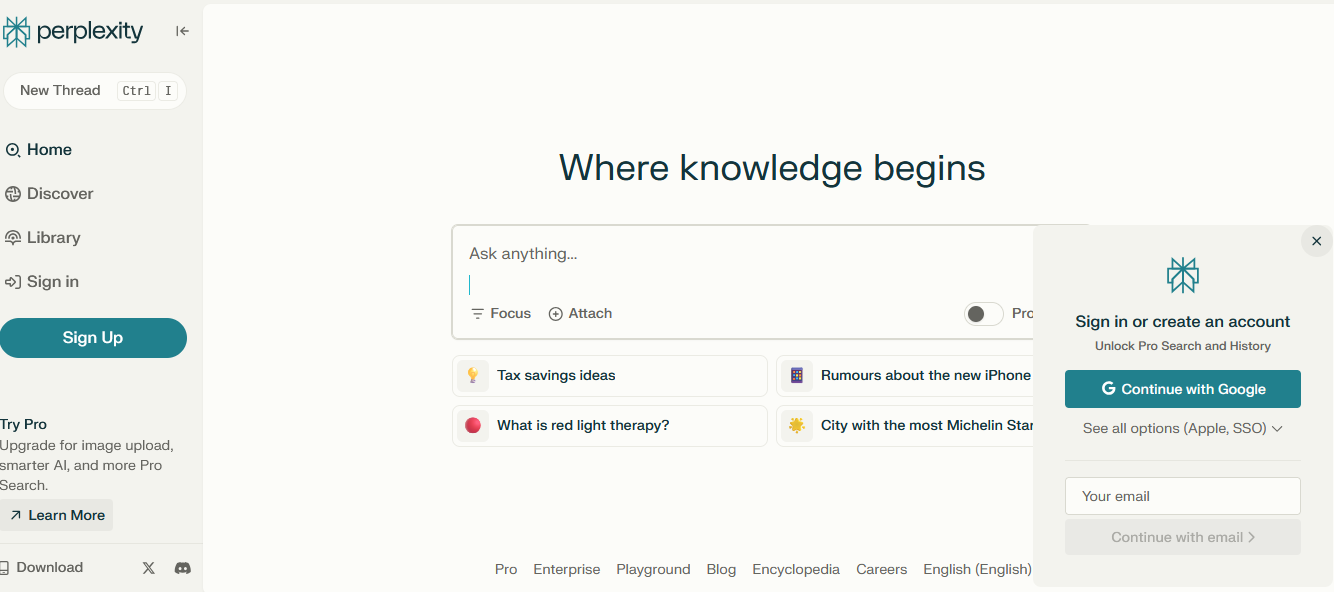The image size is (1334, 592).
Task: Open the English (English) language selector
Action: [x=978, y=569]
